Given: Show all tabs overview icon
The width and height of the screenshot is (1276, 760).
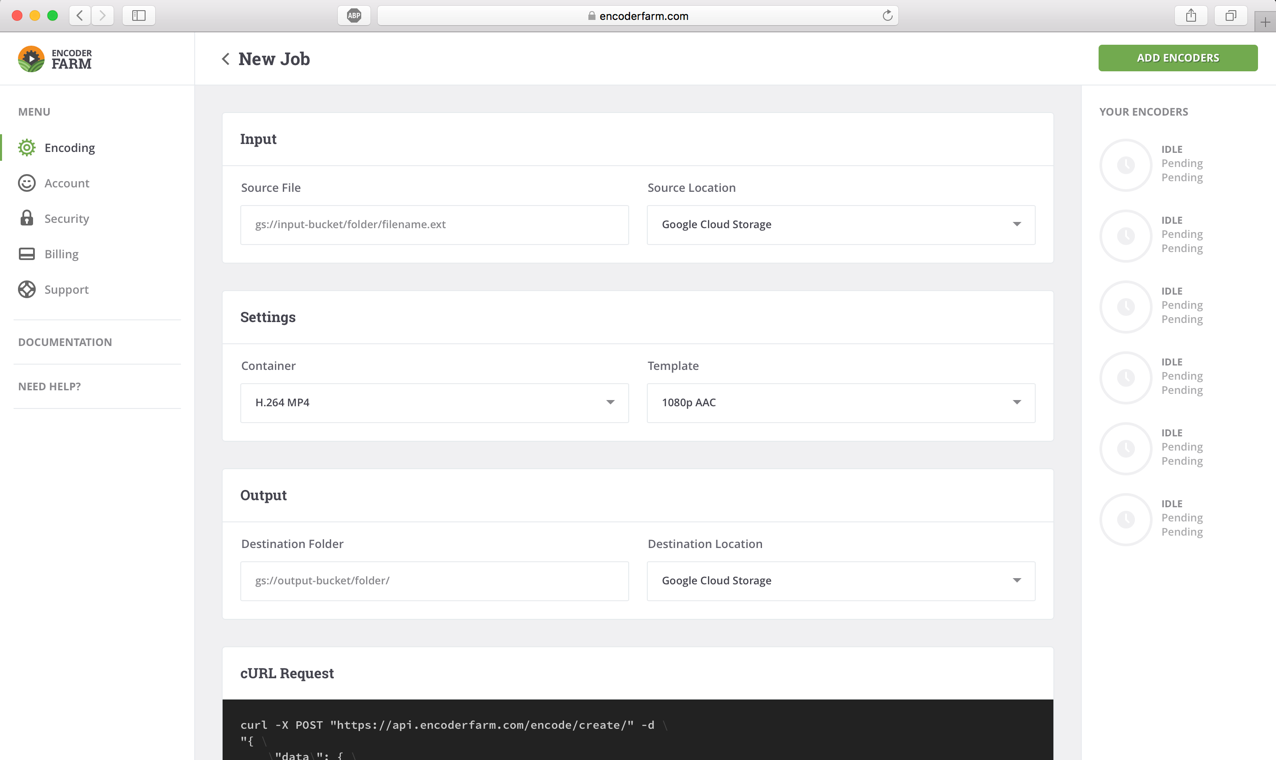Looking at the screenshot, I should tap(1231, 16).
